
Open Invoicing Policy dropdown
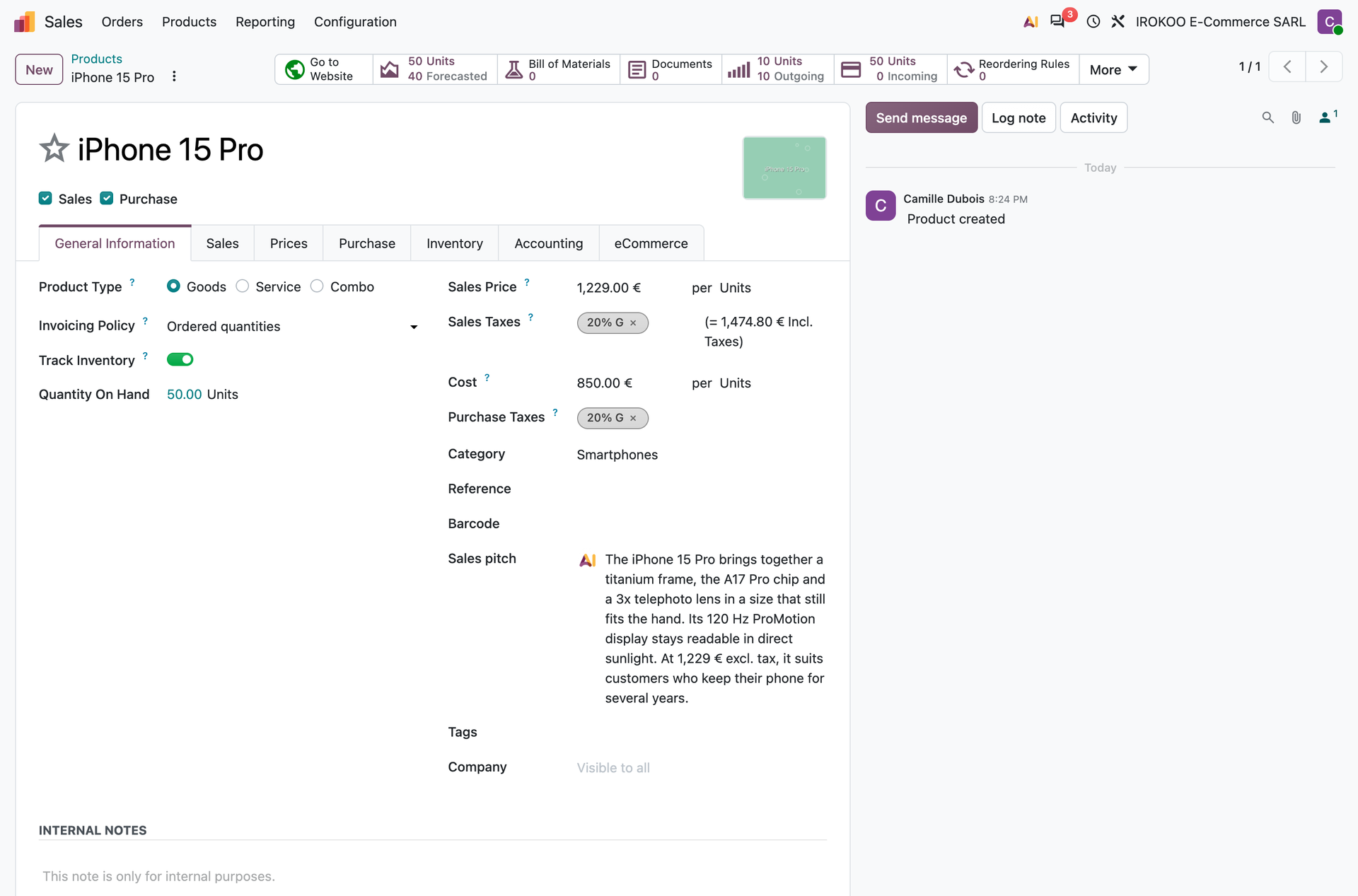[x=293, y=326]
